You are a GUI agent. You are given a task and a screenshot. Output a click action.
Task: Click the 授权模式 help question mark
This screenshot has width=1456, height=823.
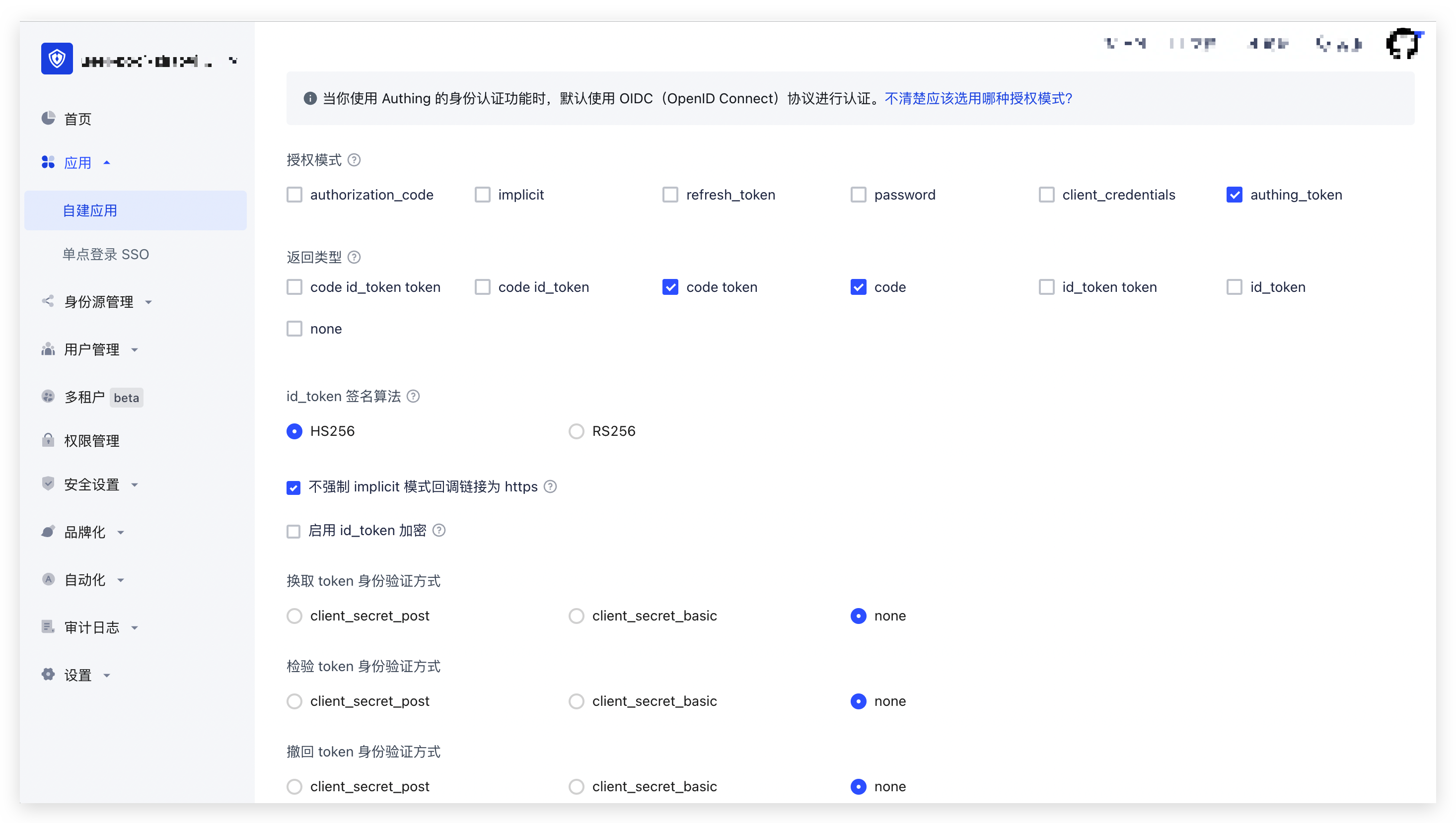coord(355,159)
